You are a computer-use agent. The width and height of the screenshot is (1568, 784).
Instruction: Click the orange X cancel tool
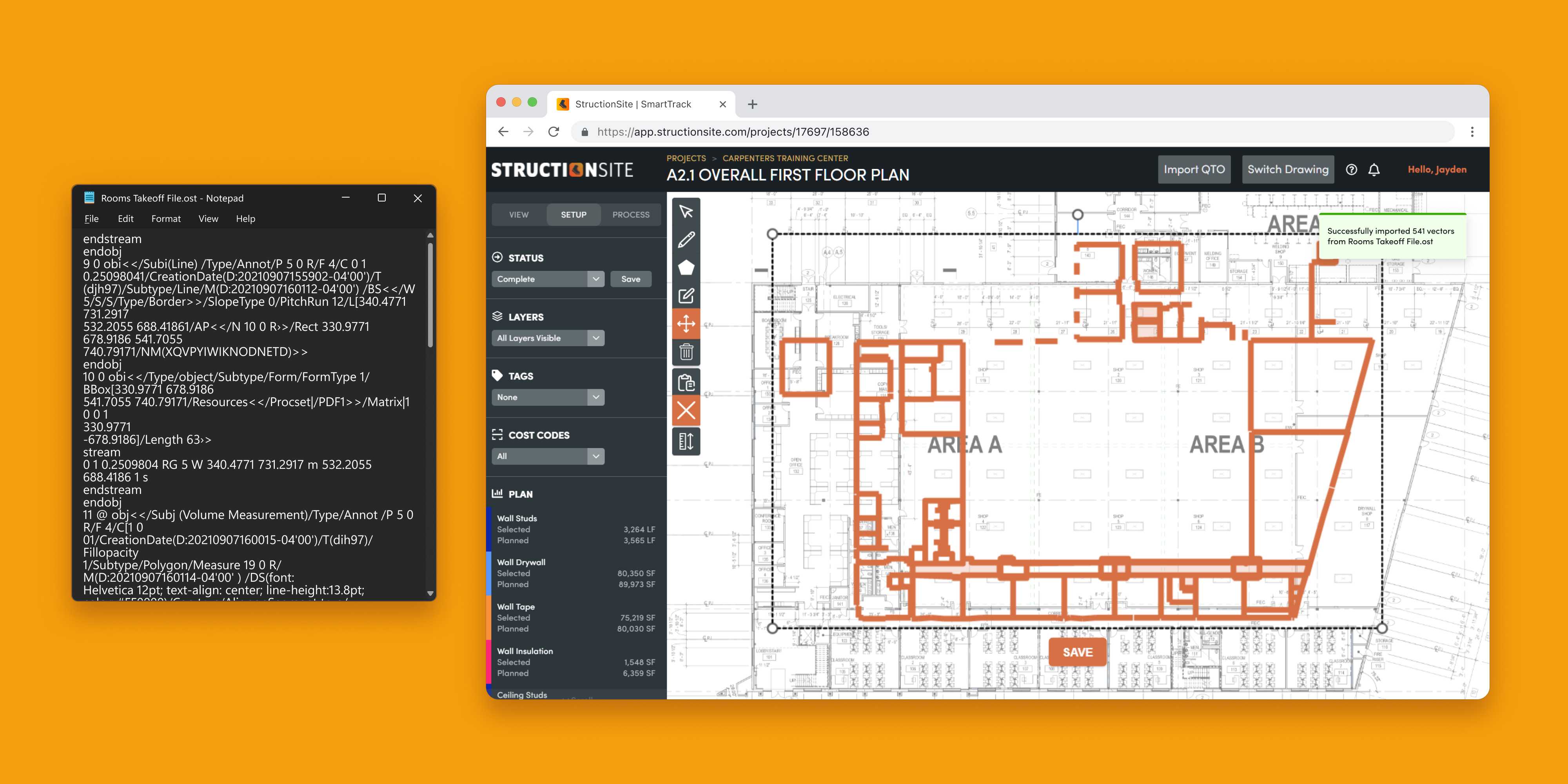pyautogui.click(x=686, y=411)
